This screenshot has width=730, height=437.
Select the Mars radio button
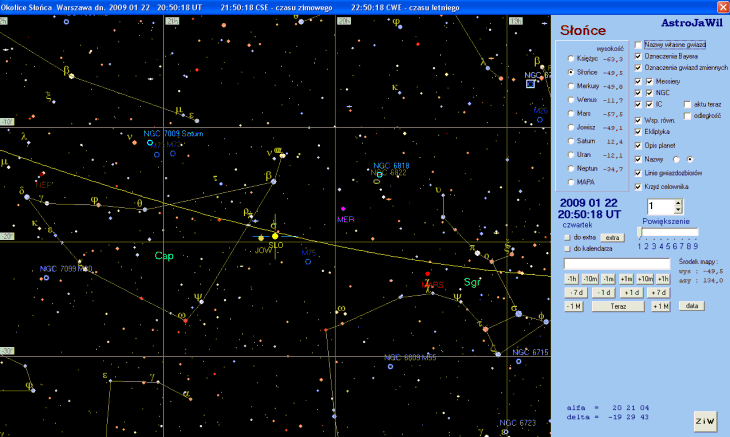[571, 114]
